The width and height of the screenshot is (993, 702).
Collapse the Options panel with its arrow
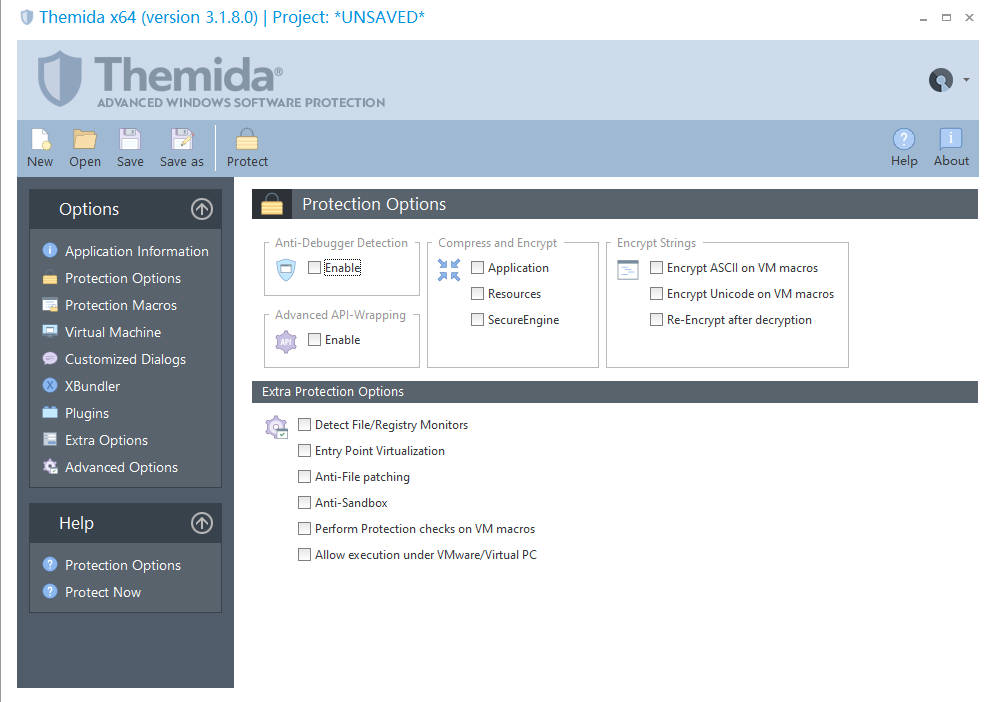202,209
